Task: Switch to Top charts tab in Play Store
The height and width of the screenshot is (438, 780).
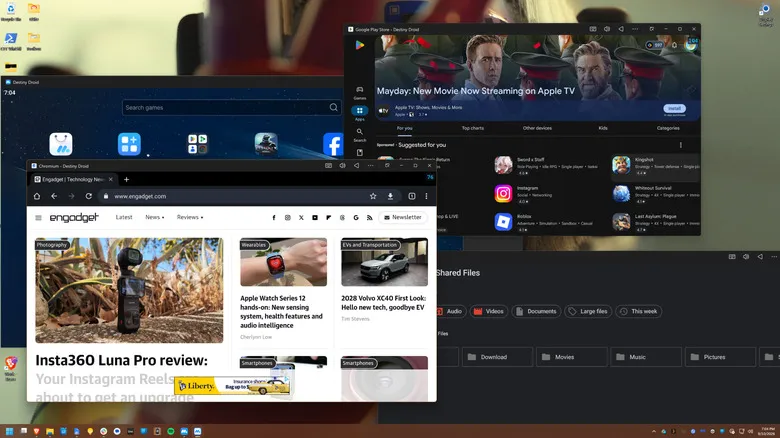Action: coord(473,128)
